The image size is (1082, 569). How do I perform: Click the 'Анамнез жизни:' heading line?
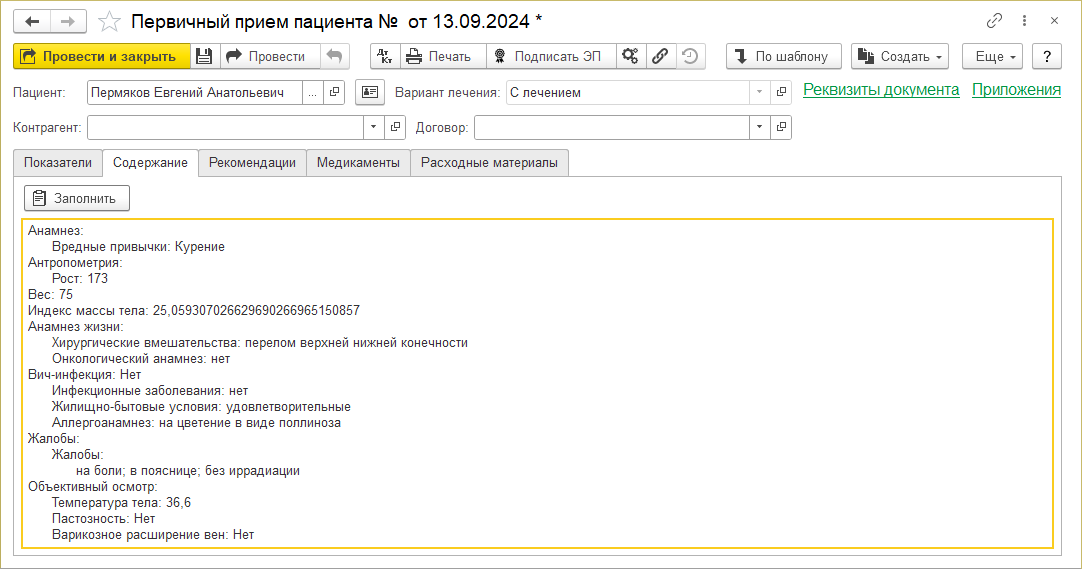(x=76, y=327)
